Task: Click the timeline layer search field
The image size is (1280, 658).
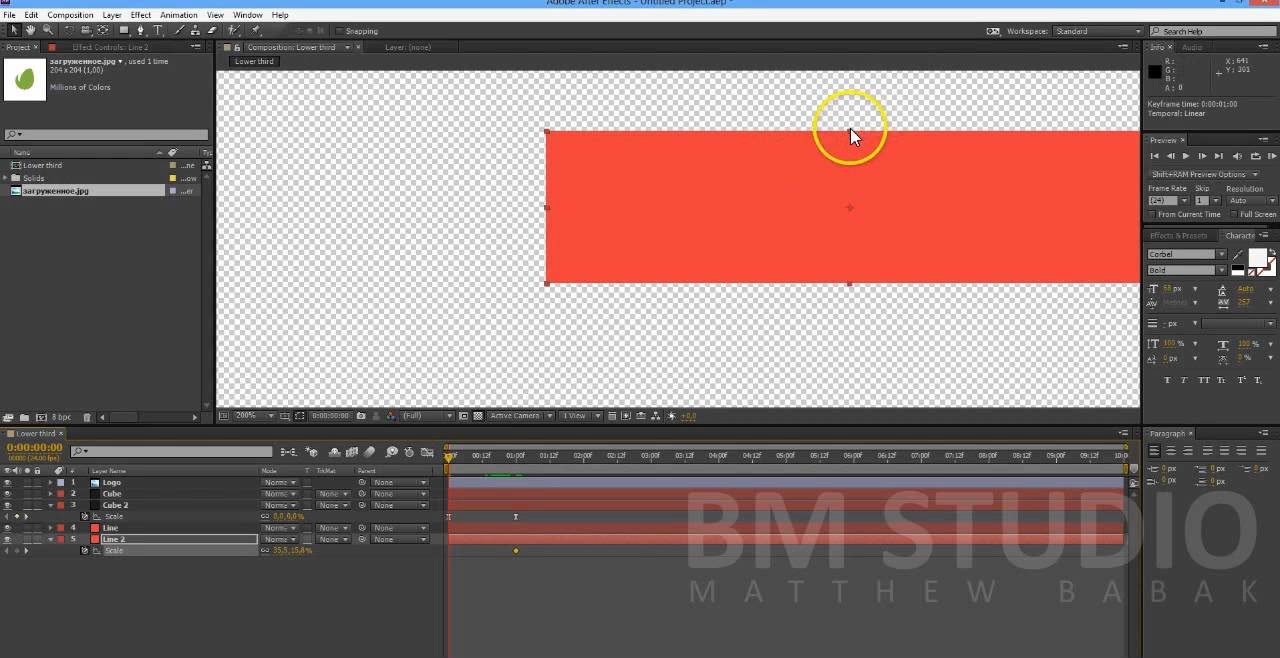Action: [172, 452]
